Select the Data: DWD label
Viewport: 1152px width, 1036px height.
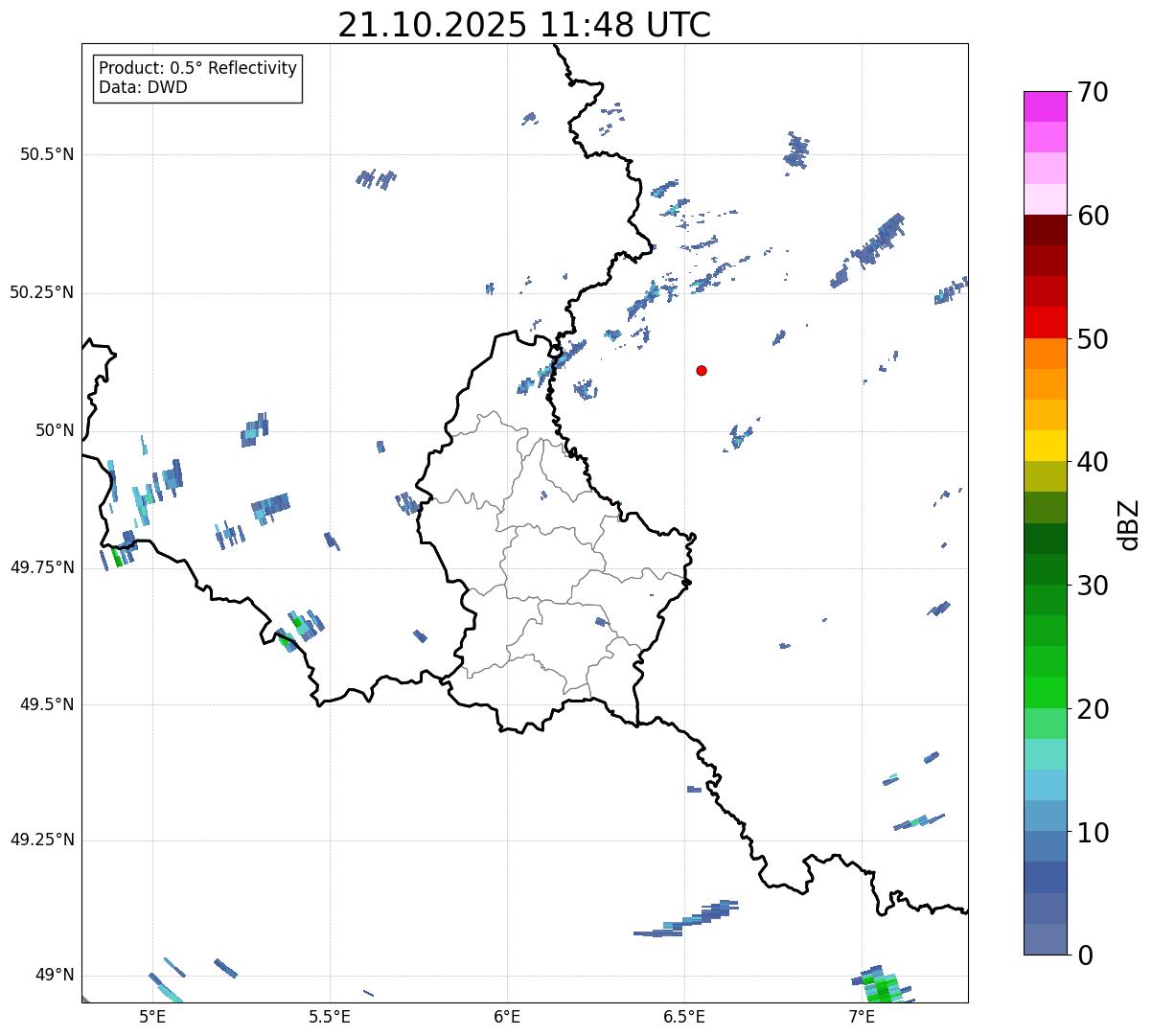[143, 87]
